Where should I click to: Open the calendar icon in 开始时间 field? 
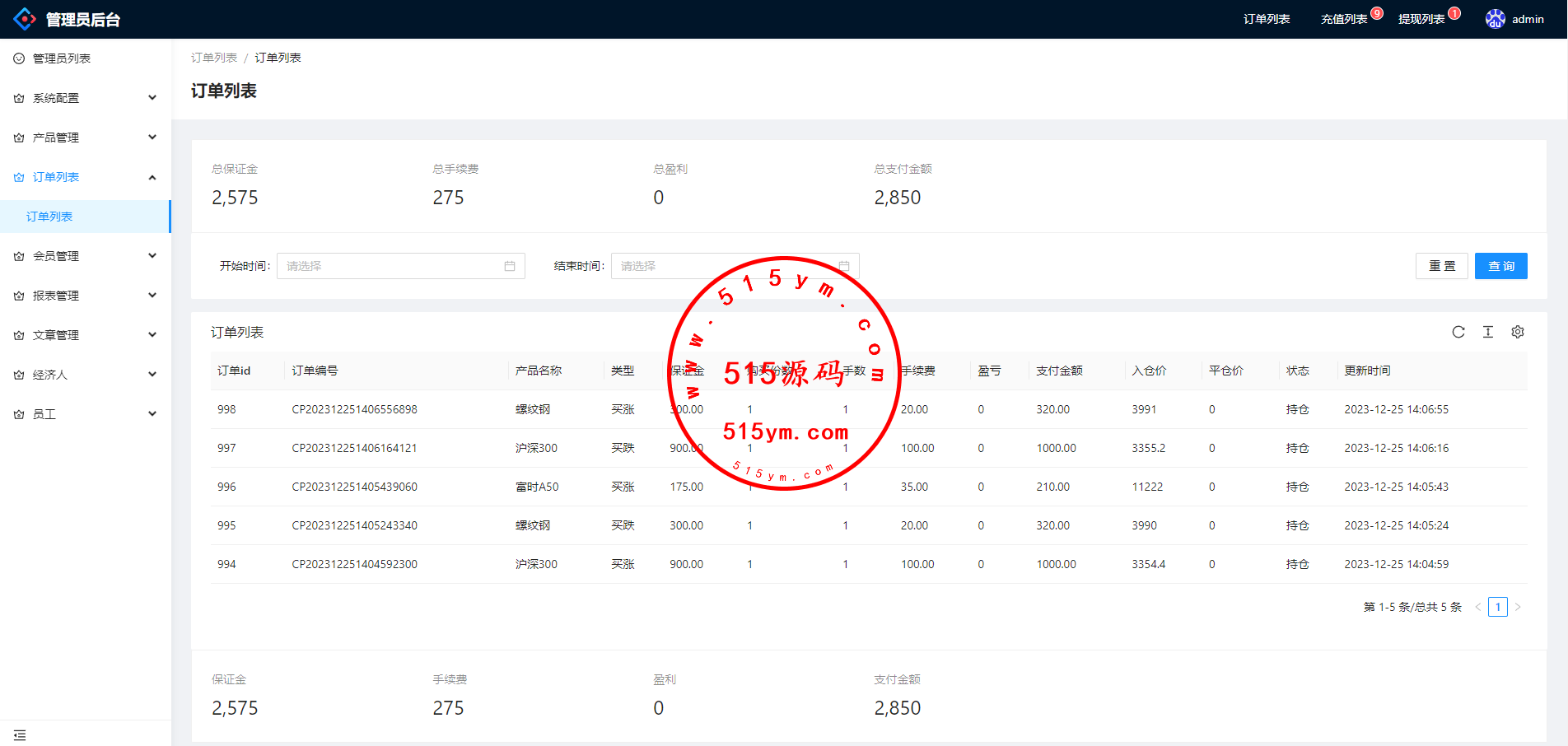(x=509, y=266)
